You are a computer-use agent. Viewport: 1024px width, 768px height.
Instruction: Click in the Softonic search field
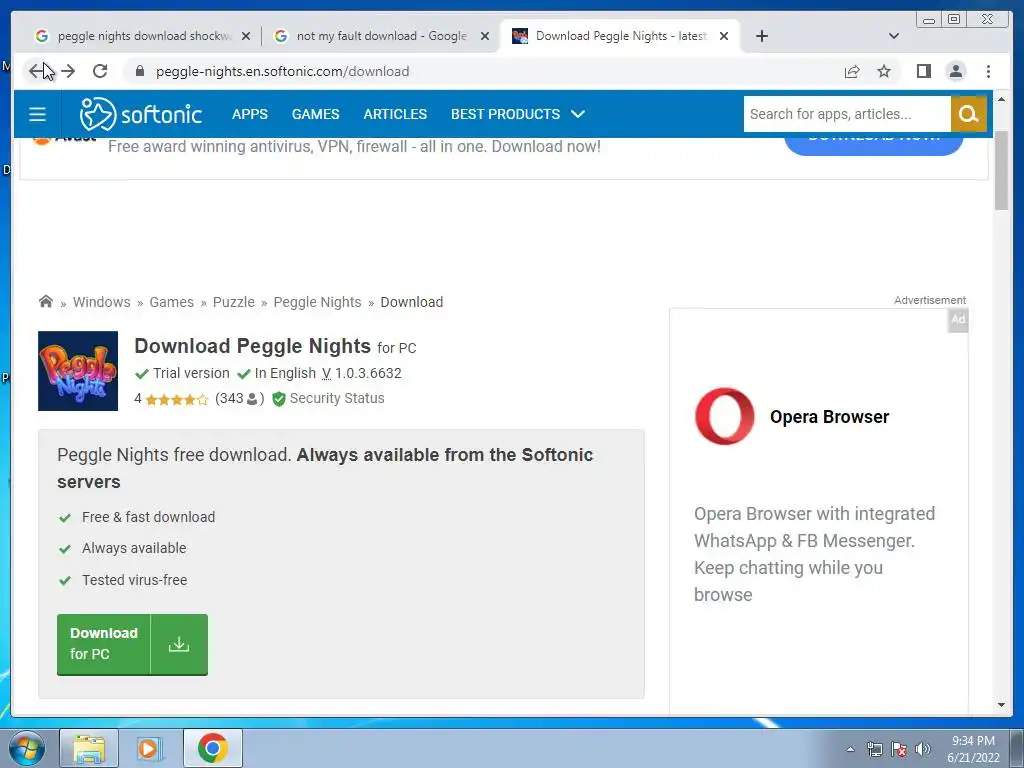coord(846,114)
